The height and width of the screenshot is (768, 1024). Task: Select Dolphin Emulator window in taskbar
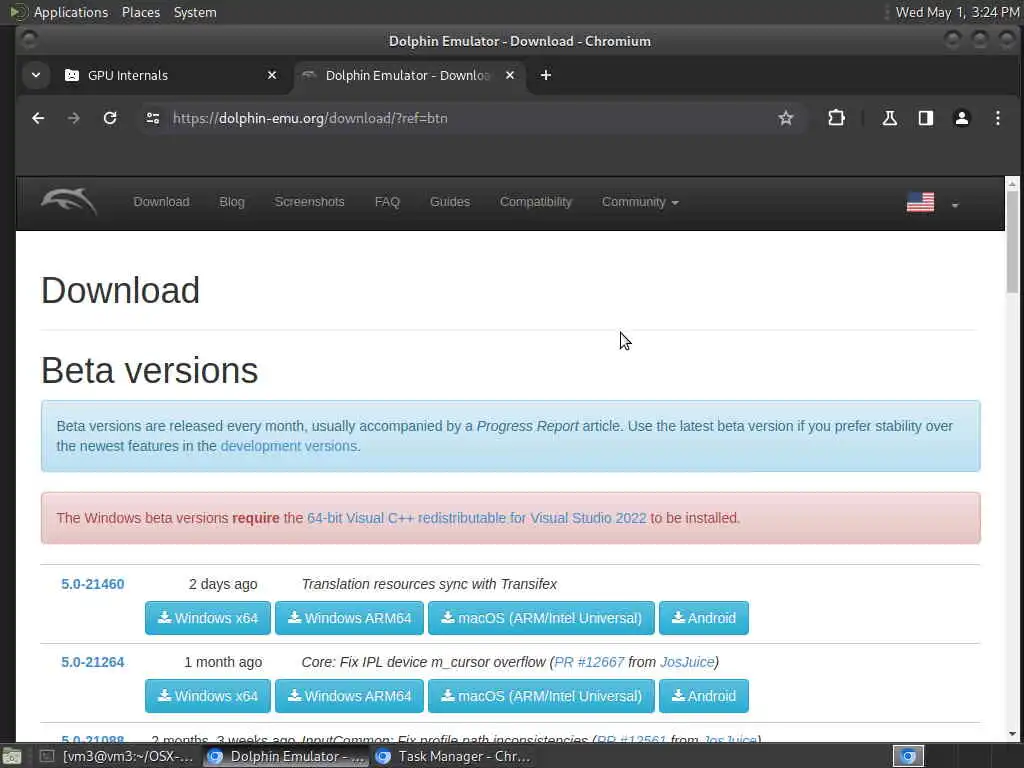pyautogui.click(x=285, y=756)
